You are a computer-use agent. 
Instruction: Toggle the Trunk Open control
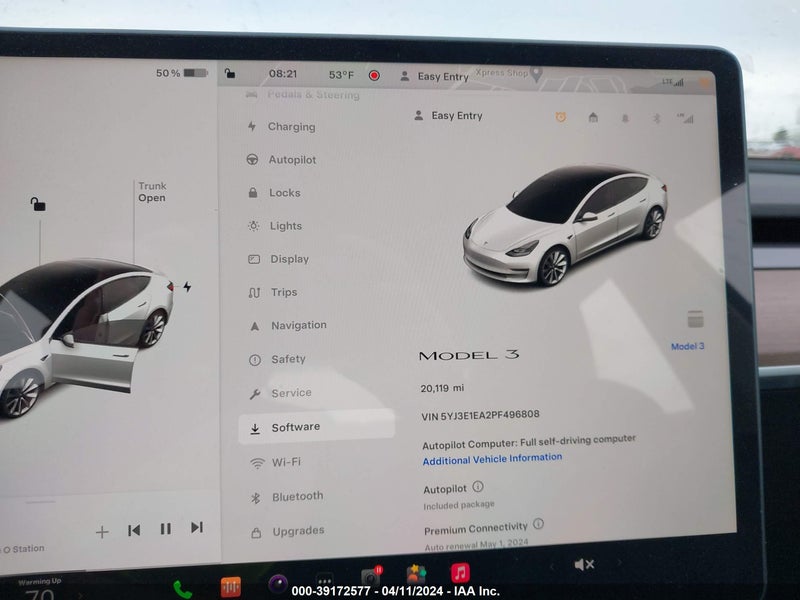pos(152,192)
